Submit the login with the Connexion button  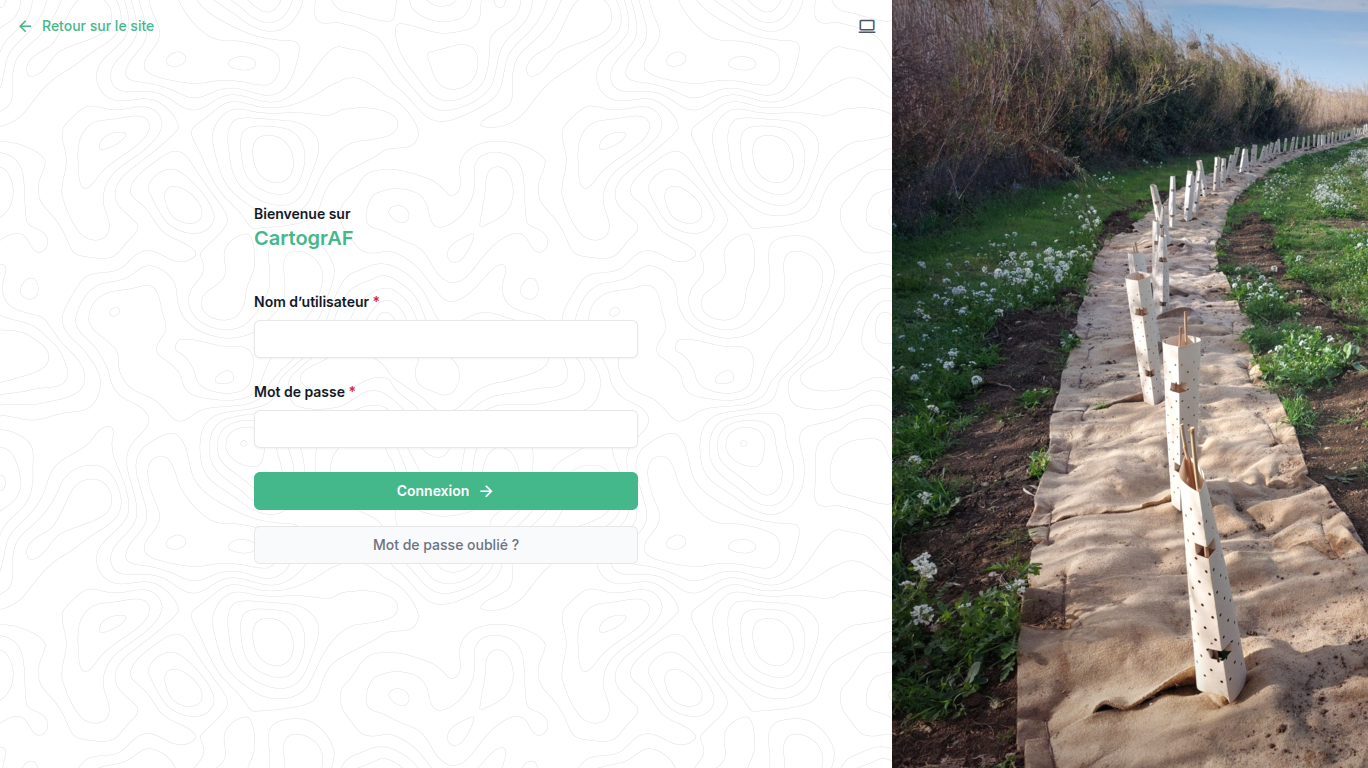coord(446,491)
